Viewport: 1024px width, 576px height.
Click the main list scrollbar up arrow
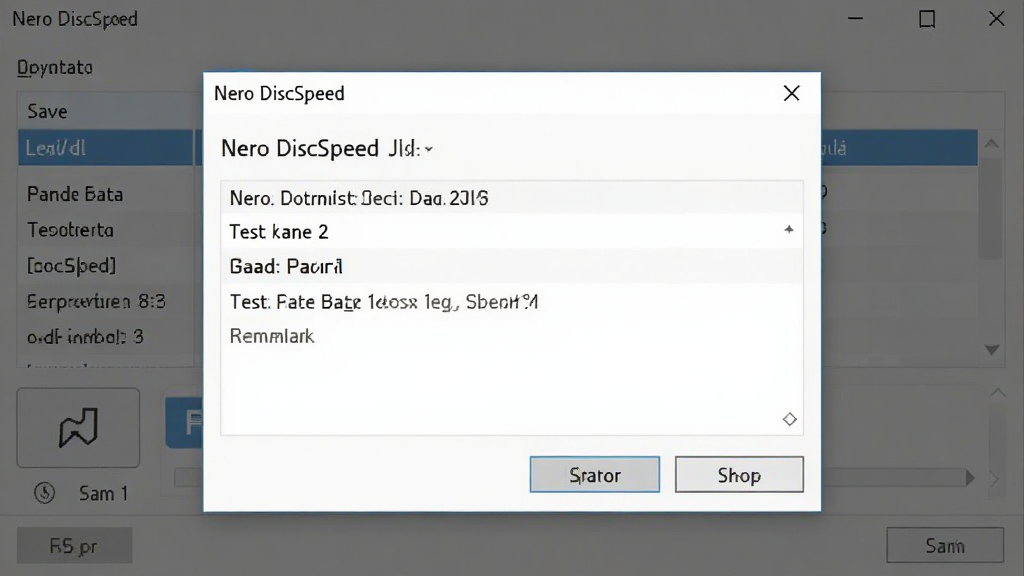[x=991, y=144]
